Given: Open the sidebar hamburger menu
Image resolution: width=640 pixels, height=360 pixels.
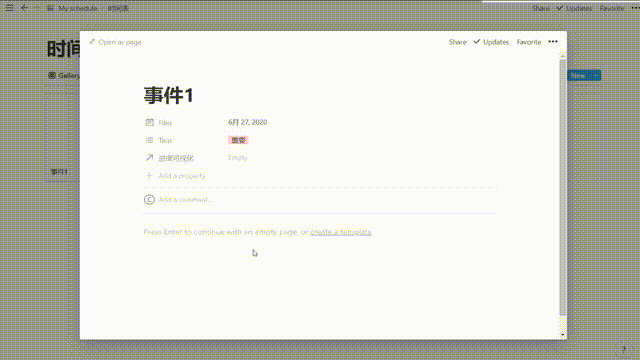Looking at the screenshot, I should coord(9,8).
